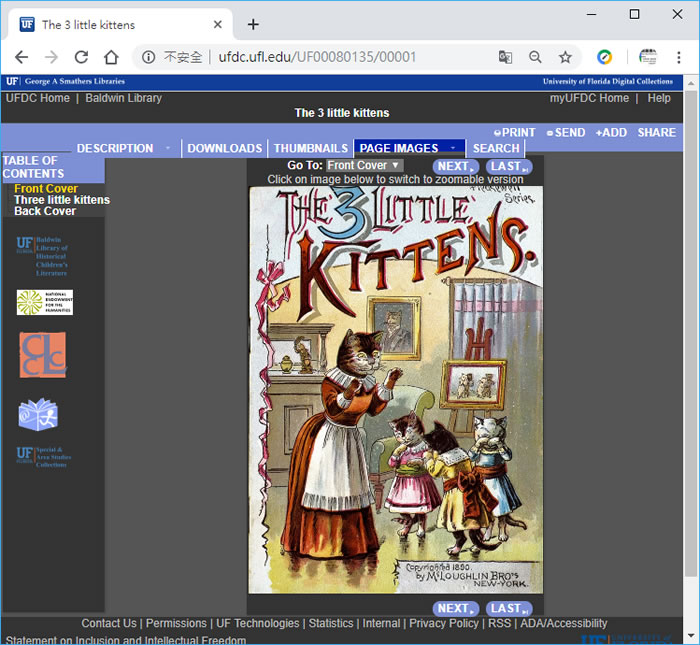
Task: Click the address bar URL
Action: click(x=317, y=57)
